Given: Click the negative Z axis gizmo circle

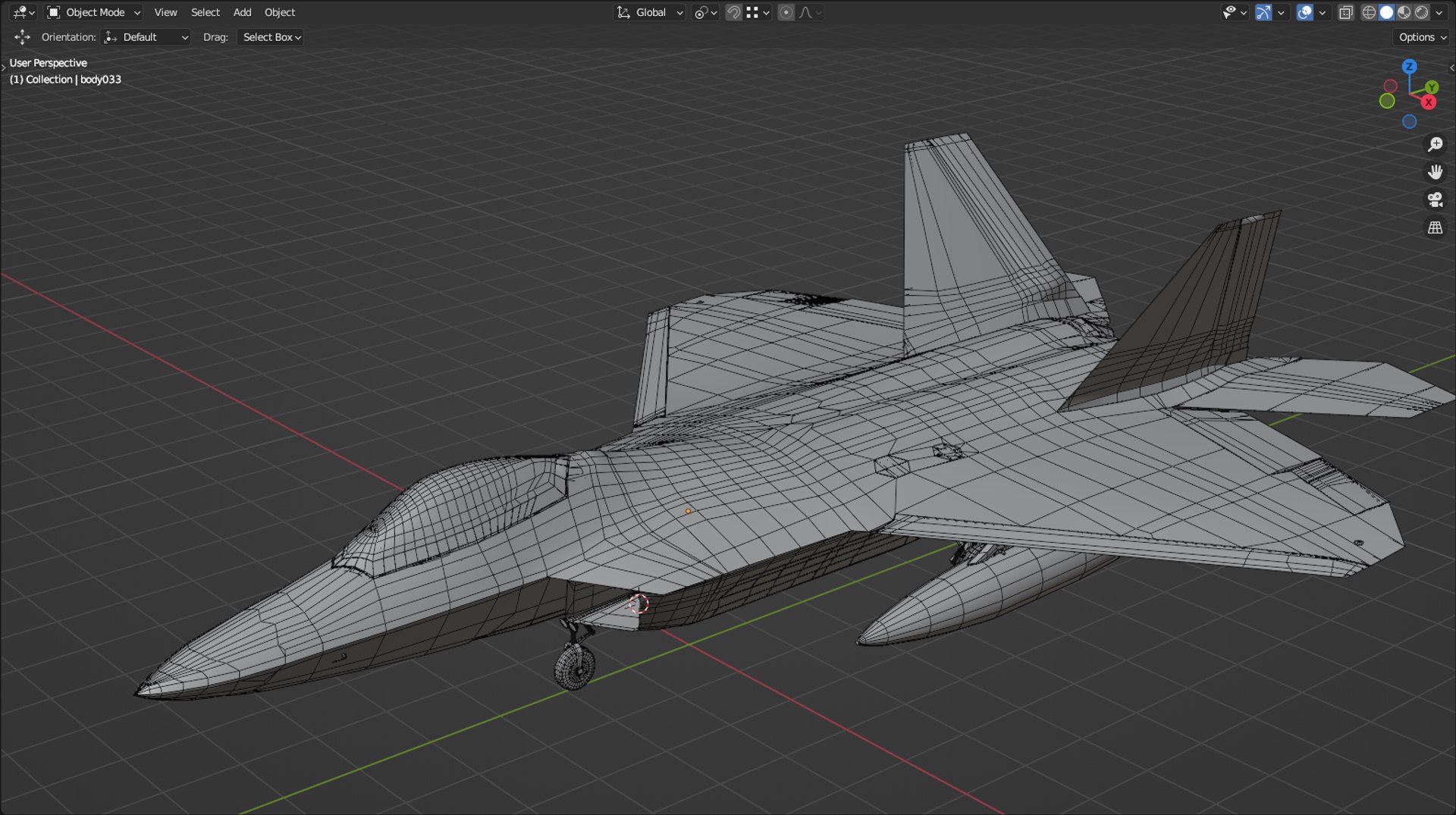Looking at the screenshot, I should click(x=1409, y=121).
